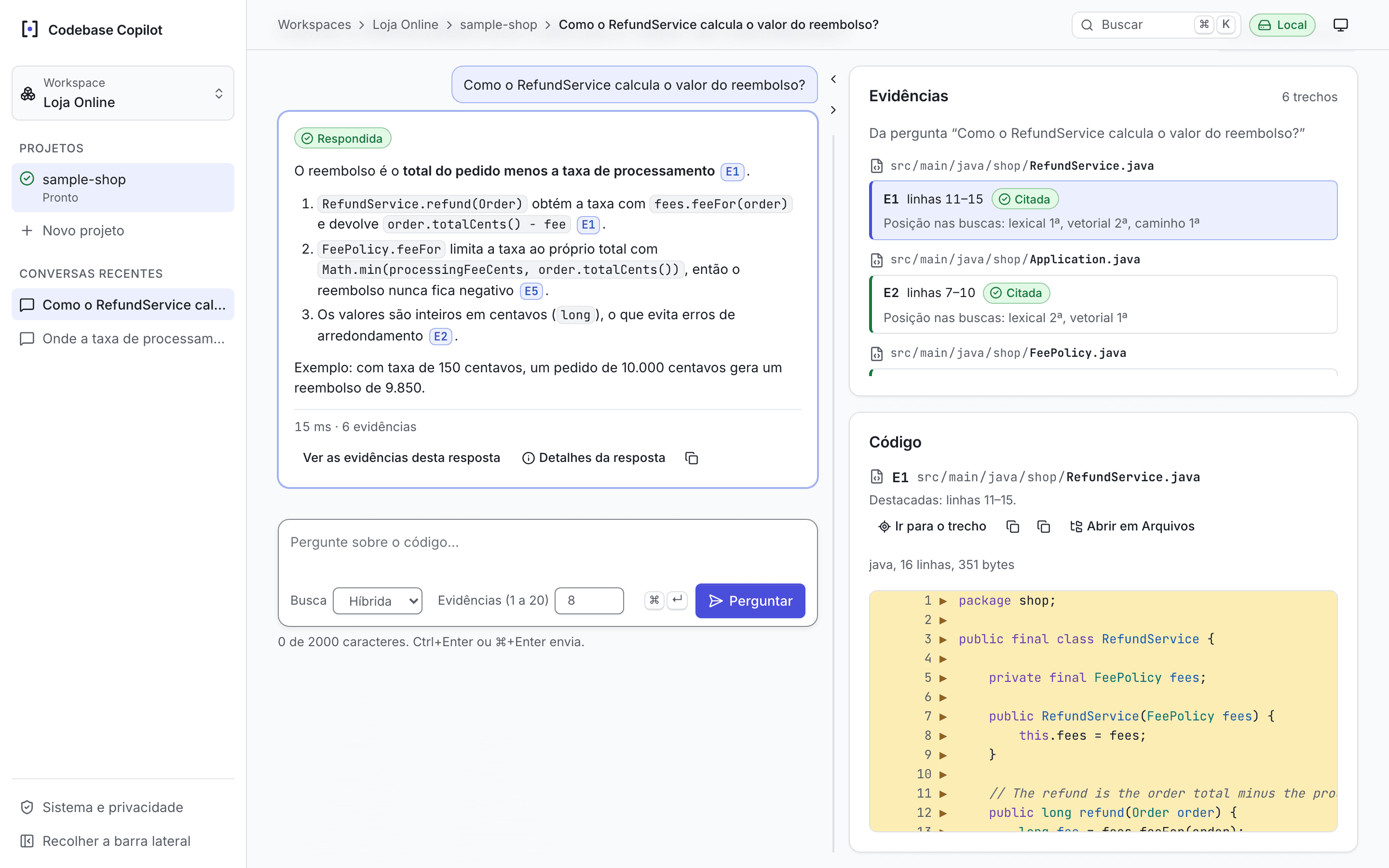Go to sample-shop breadcrumb

(498, 25)
